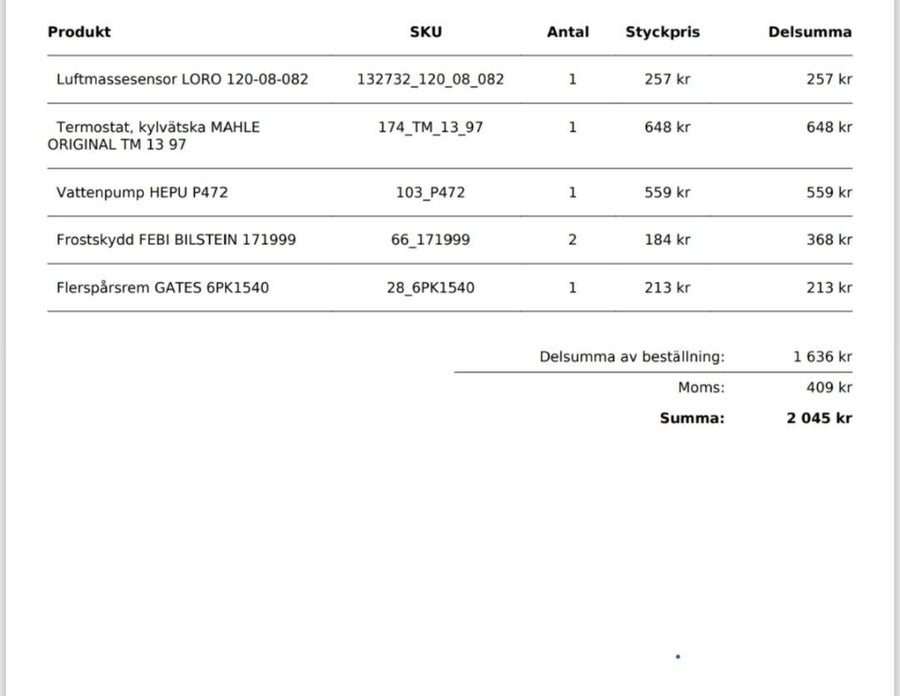Click the 648 kr Delsumma for Termostat
The image size is (900, 696).
click(x=829, y=127)
